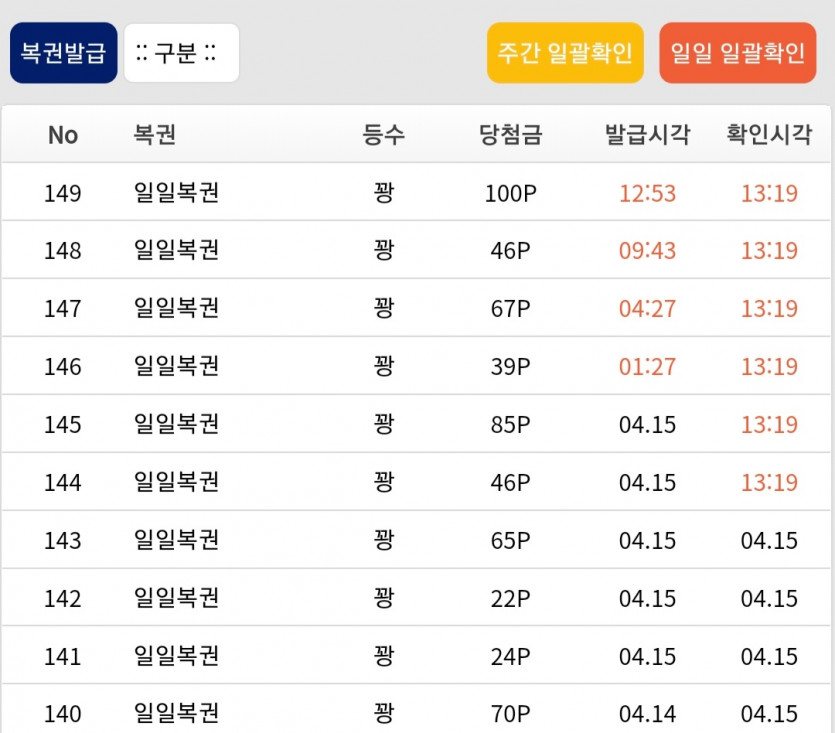Click 일일복권 in row 146
The width and height of the screenshot is (835, 733).
176,366
